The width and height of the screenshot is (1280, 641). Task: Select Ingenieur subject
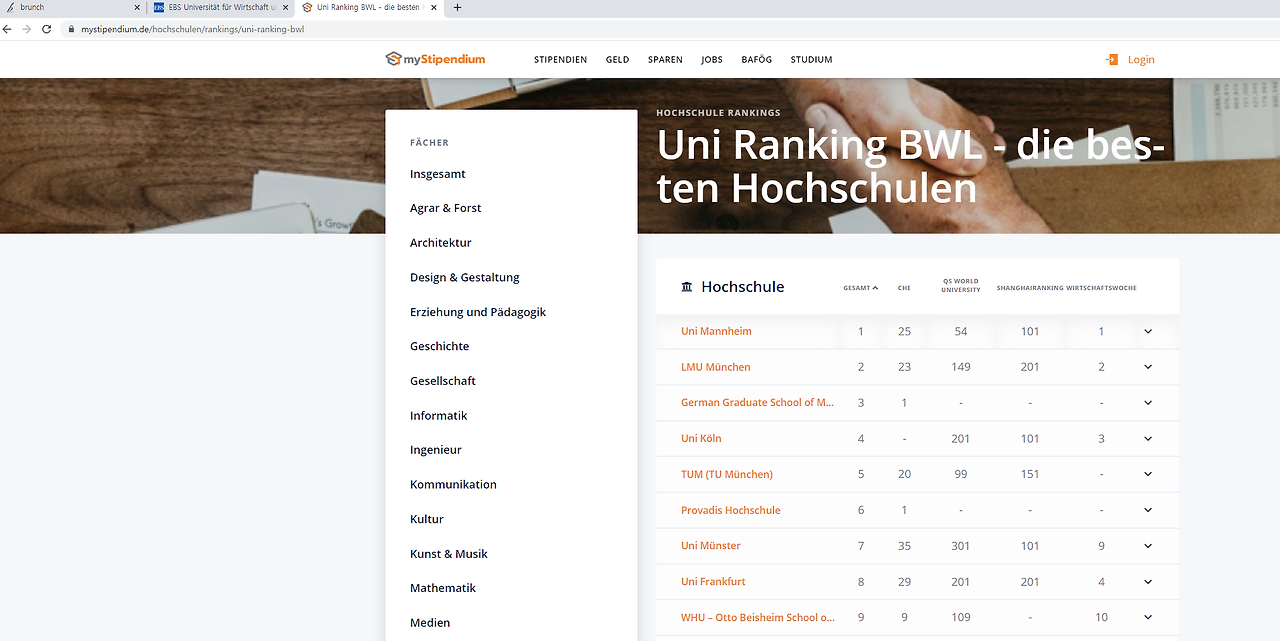tap(436, 450)
